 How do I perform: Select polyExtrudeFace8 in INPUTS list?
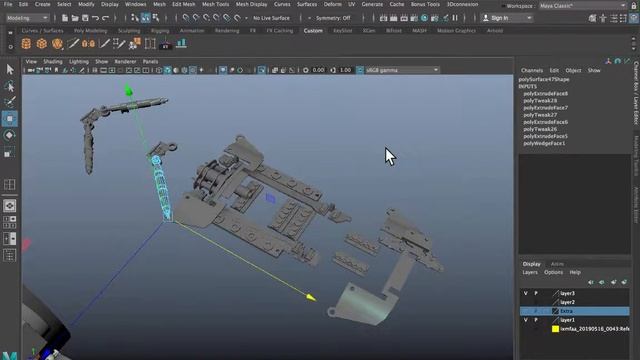(545, 93)
